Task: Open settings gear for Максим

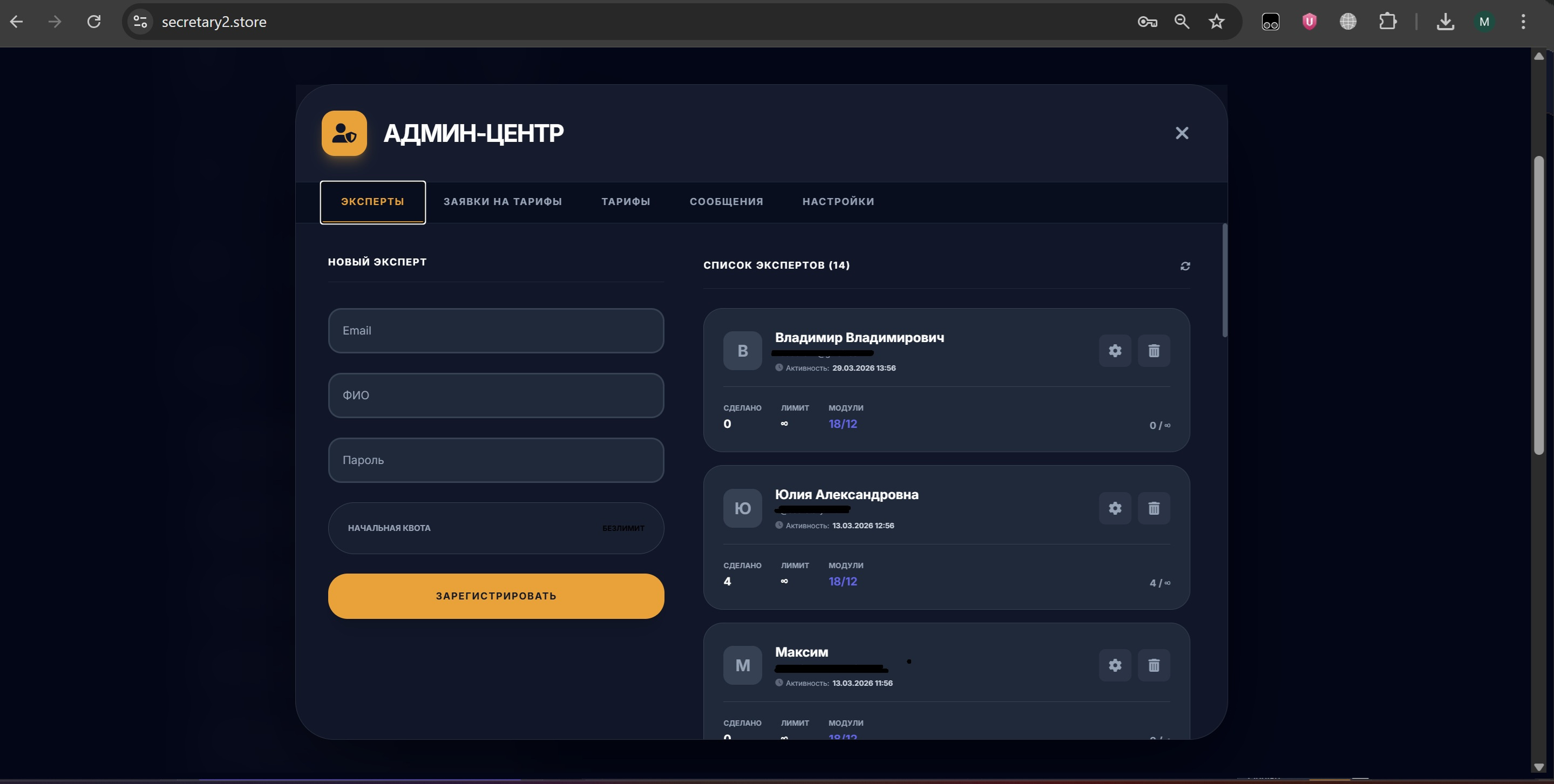Action: pos(1115,665)
